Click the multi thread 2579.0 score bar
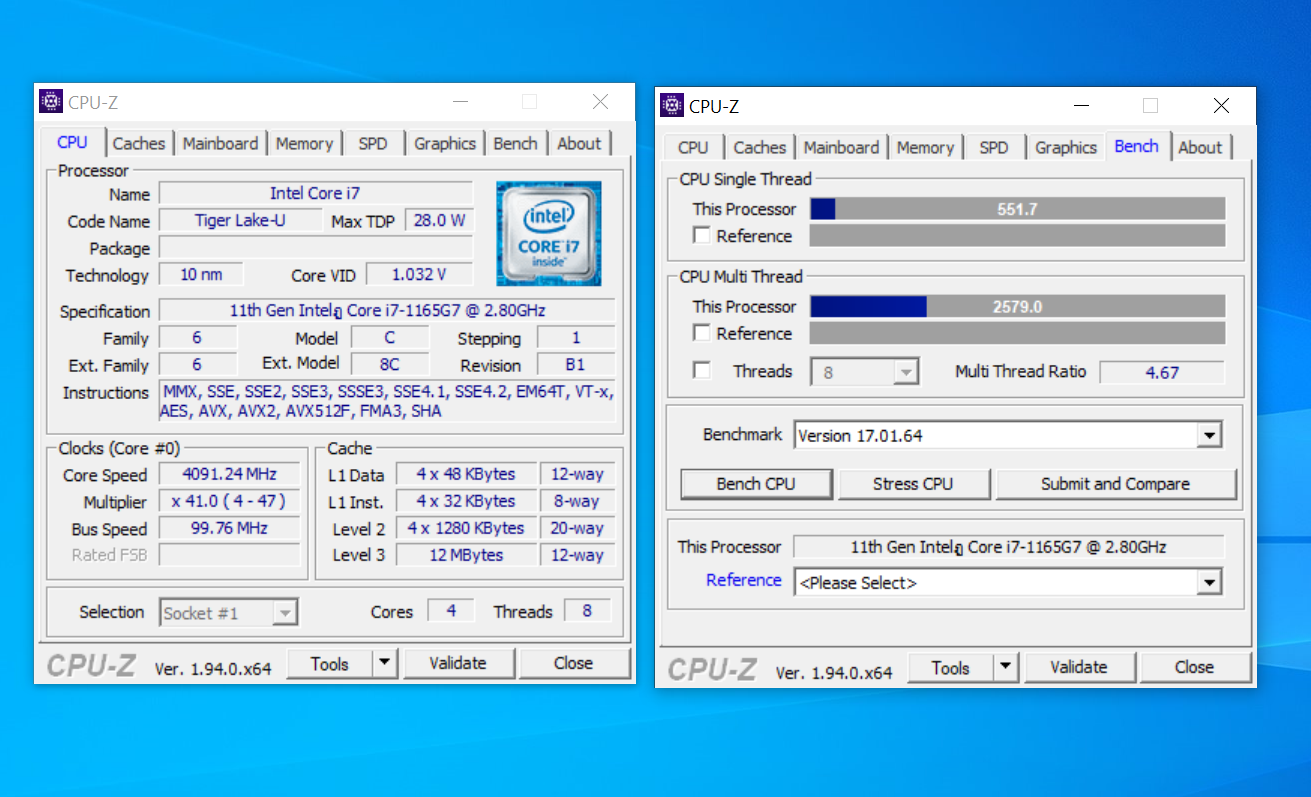1311x797 pixels. coord(1017,307)
